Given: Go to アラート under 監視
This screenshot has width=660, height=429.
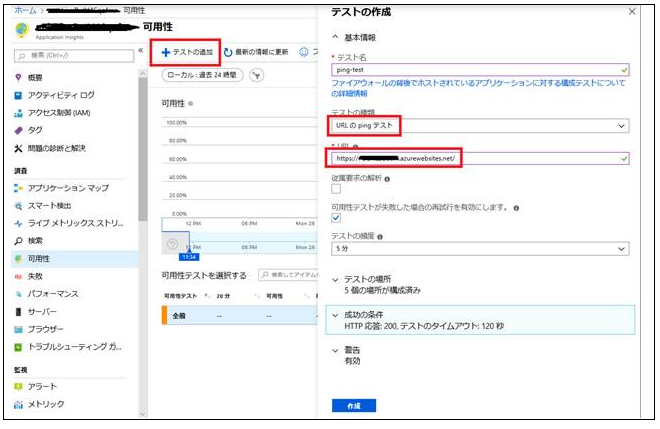Looking at the screenshot, I should pyautogui.click(x=42, y=386).
